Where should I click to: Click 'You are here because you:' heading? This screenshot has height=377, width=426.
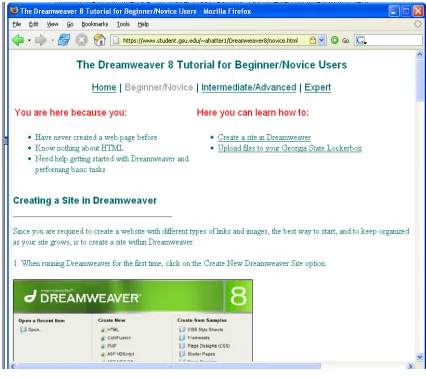pos(71,113)
